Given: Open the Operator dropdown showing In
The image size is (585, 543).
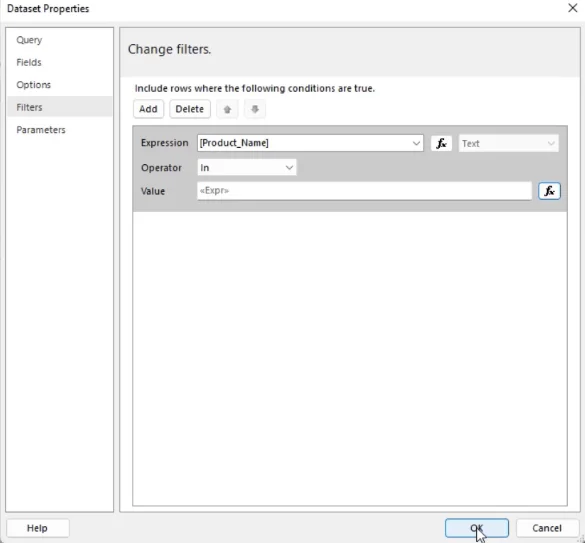Looking at the screenshot, I should click(247, 168).
